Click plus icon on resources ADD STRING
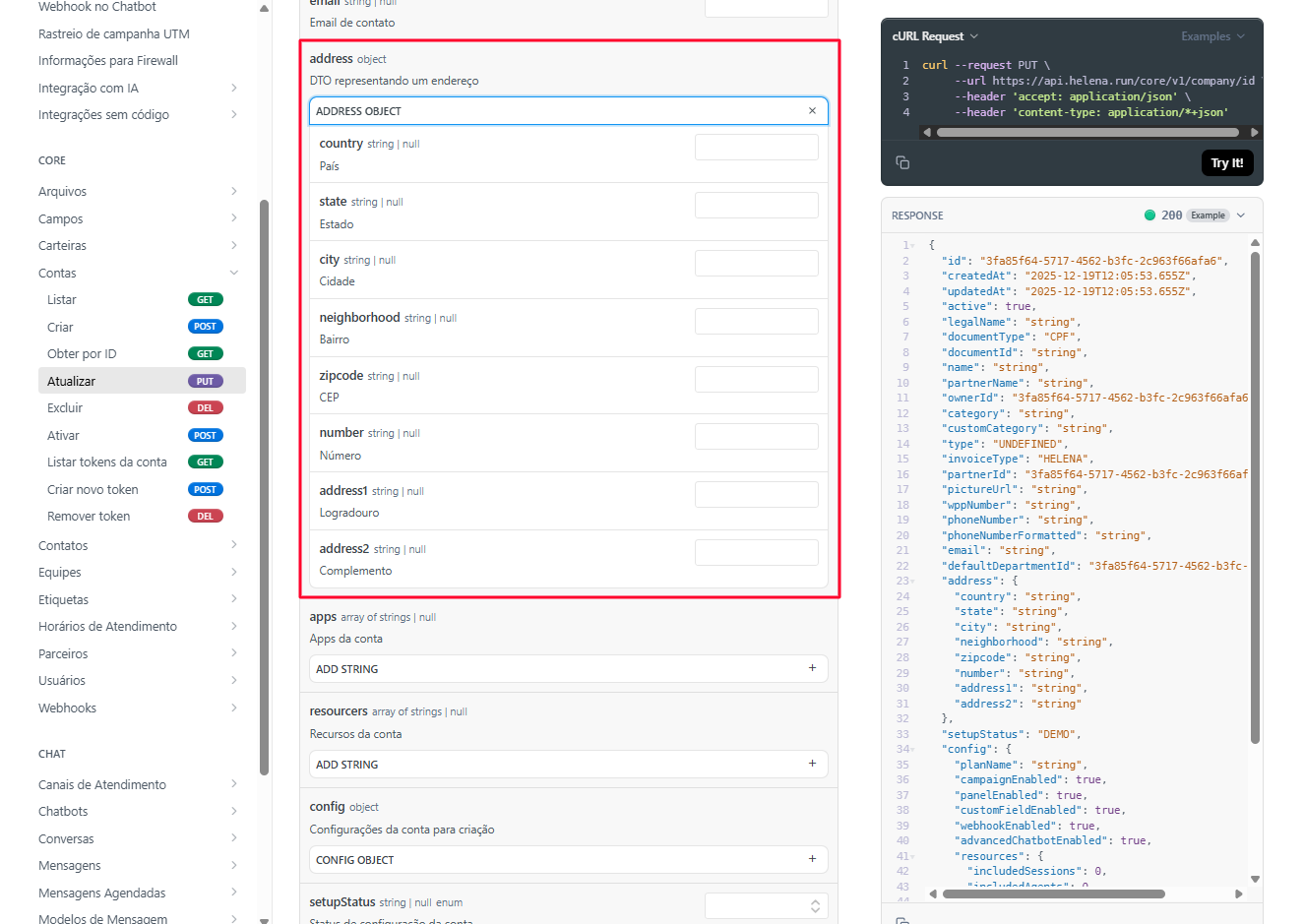The height and width of the screenshot is (924, 1304). click(x=812, y=764)
